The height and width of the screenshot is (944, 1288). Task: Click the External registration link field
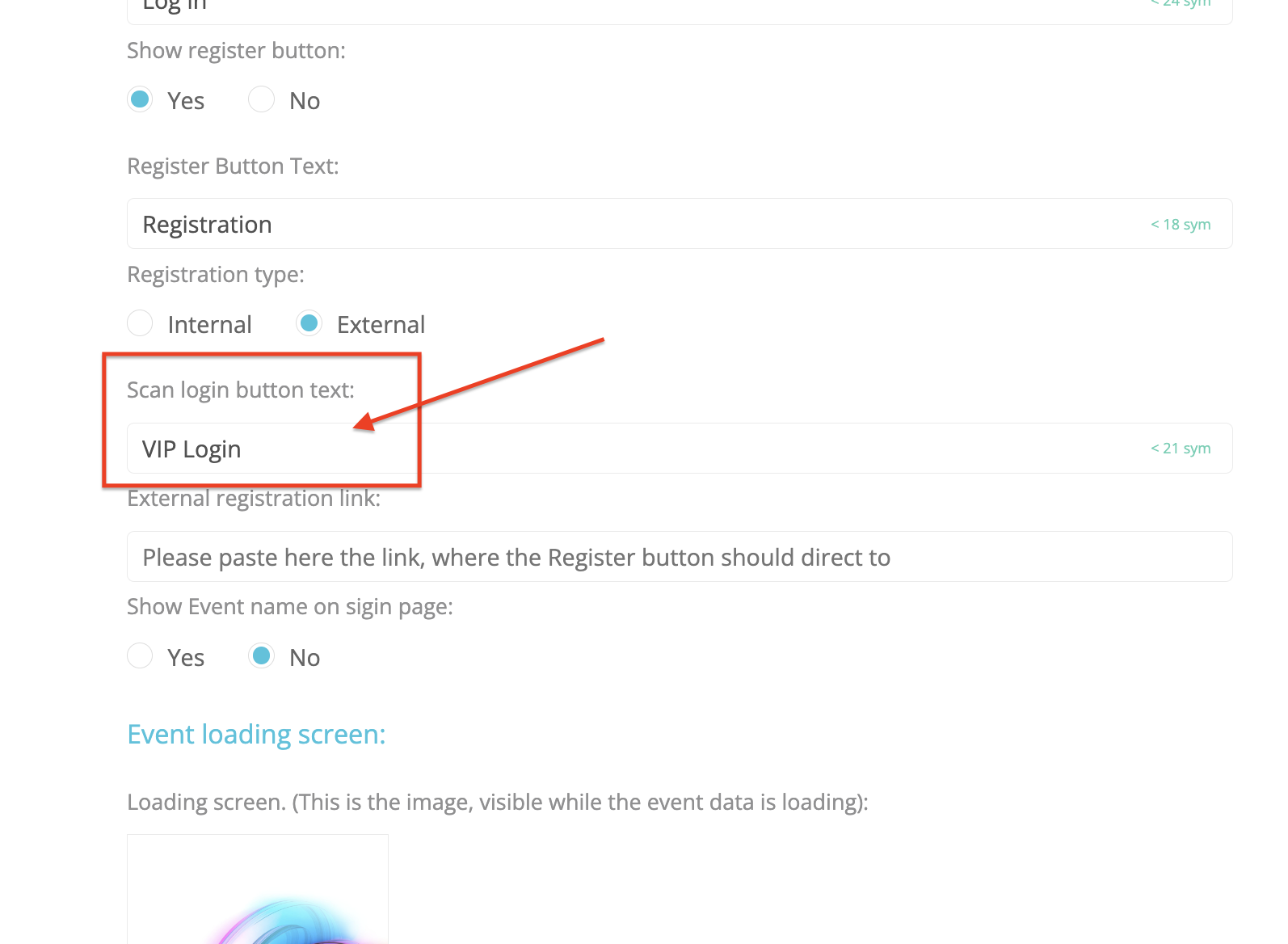pyautogui.click(x=680, y=557)
